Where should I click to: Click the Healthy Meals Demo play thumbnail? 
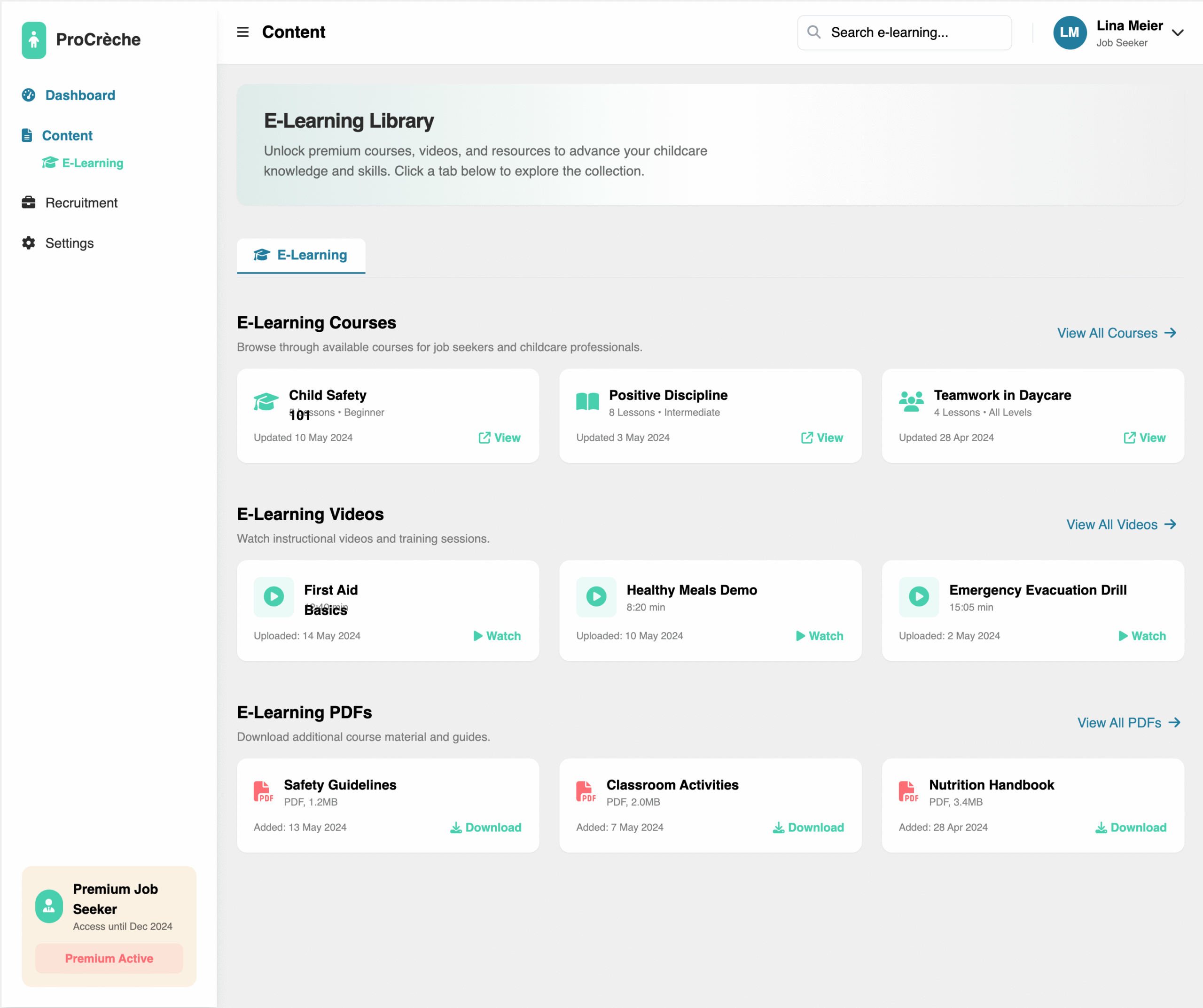click(596, 596)
